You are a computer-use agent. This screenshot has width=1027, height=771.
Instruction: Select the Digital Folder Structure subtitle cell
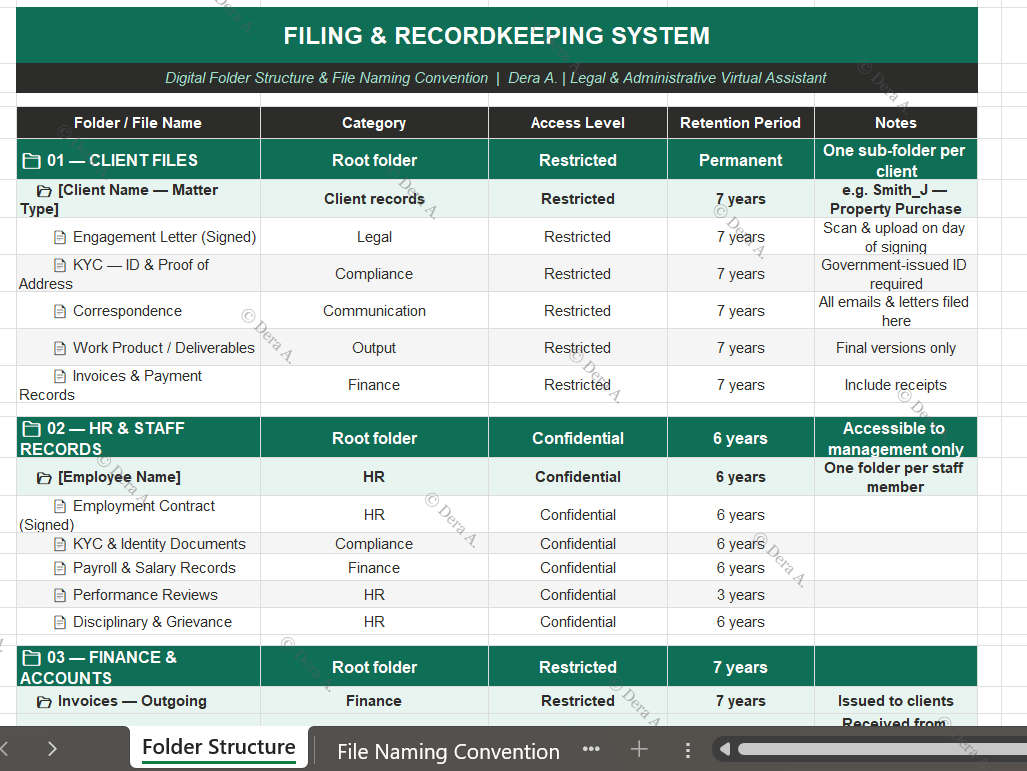coord(496,78)
